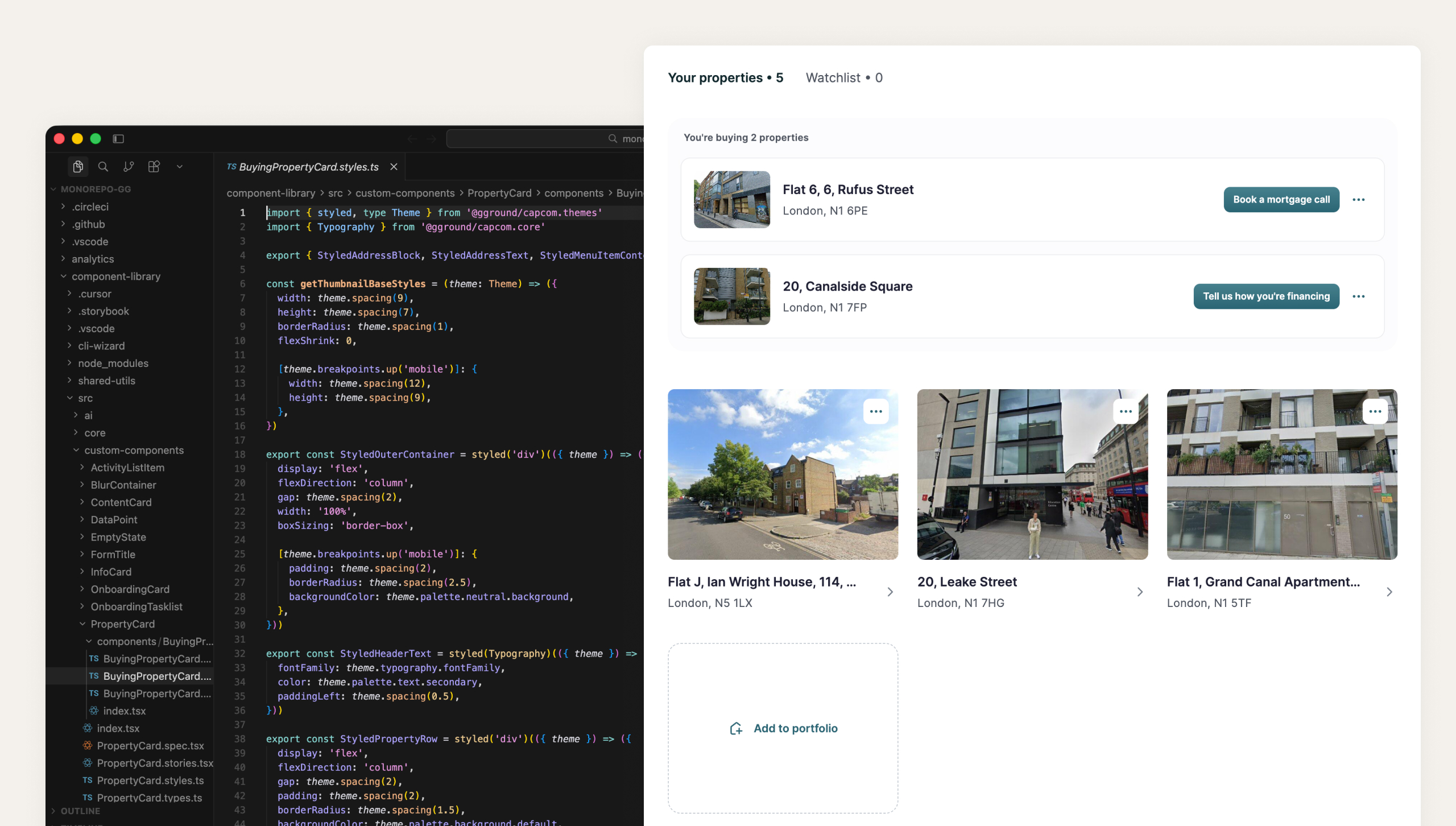Click Tell us how you're financing button
1456x826 pixels.
[x=1267, y=296]
